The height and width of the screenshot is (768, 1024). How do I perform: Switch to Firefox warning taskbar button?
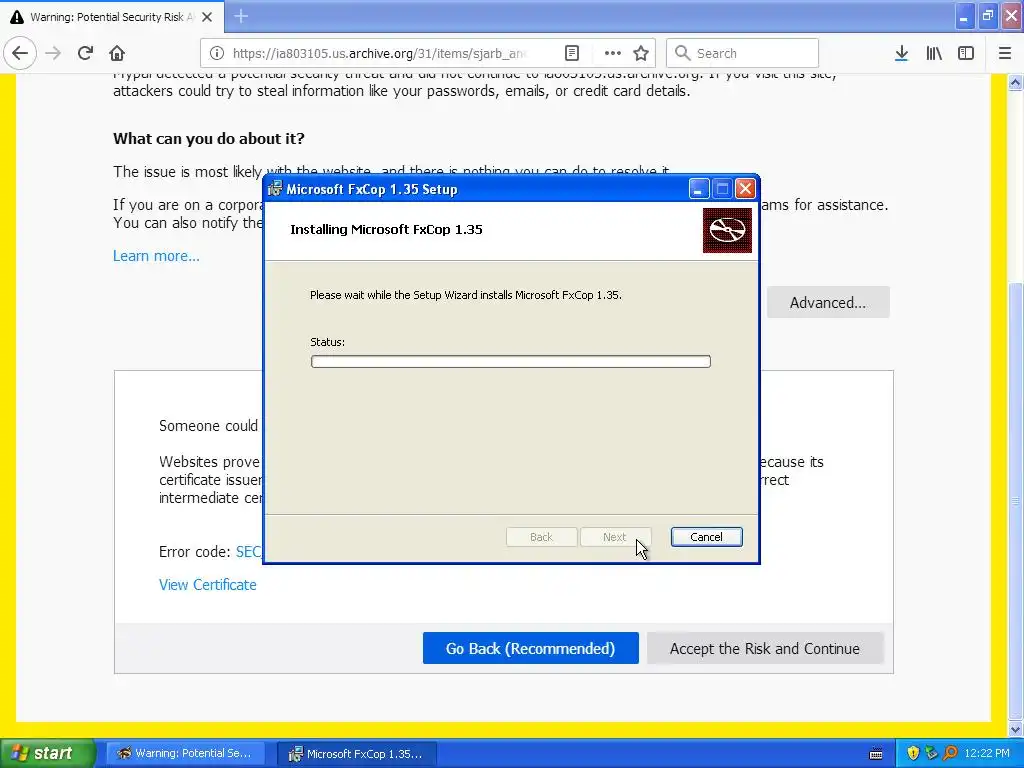185,753
